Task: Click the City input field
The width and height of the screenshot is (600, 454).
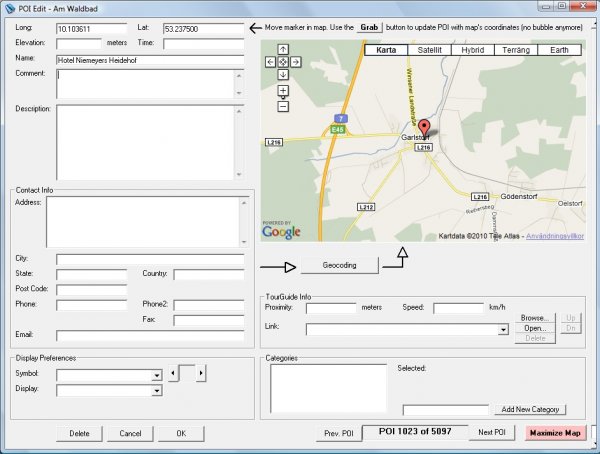Action: (x=150, y=260)
